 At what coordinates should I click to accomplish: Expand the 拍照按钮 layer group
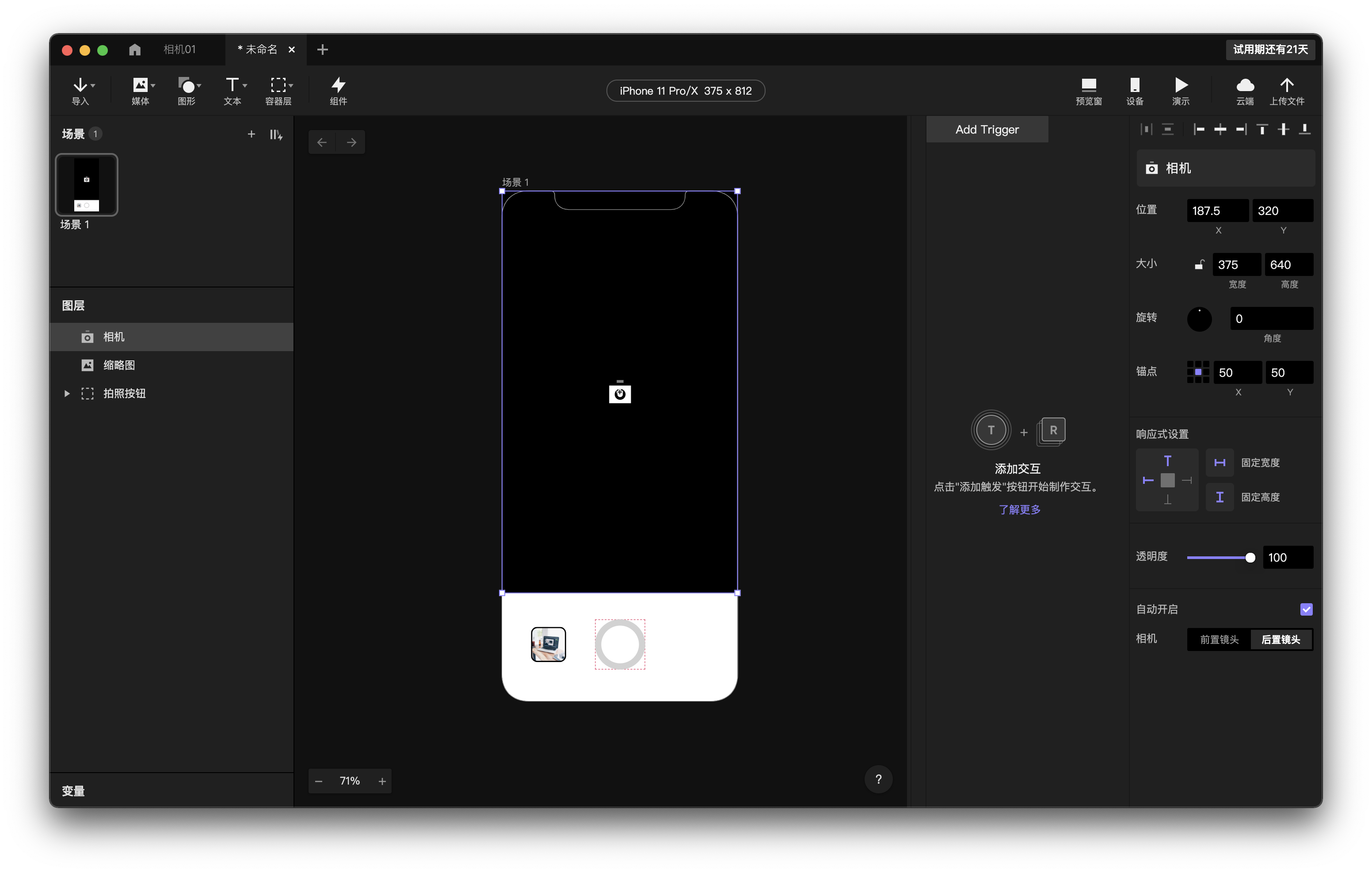click(67, 394)
